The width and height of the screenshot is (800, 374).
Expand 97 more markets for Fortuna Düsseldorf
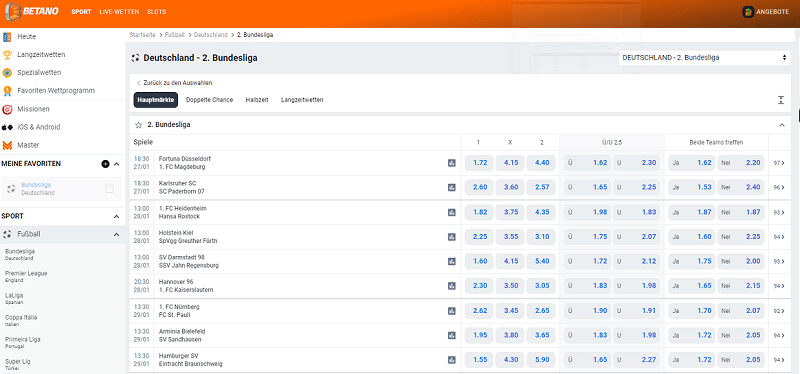click(779, 163)
